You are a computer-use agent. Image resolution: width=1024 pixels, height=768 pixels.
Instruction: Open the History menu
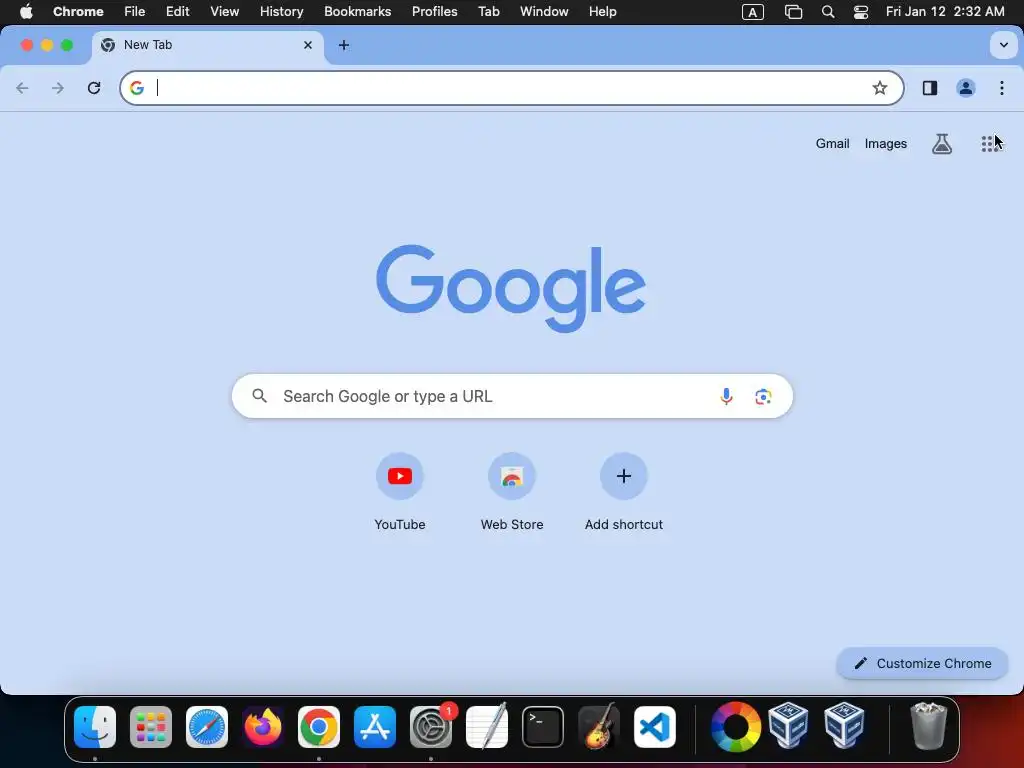pos(281,12)
